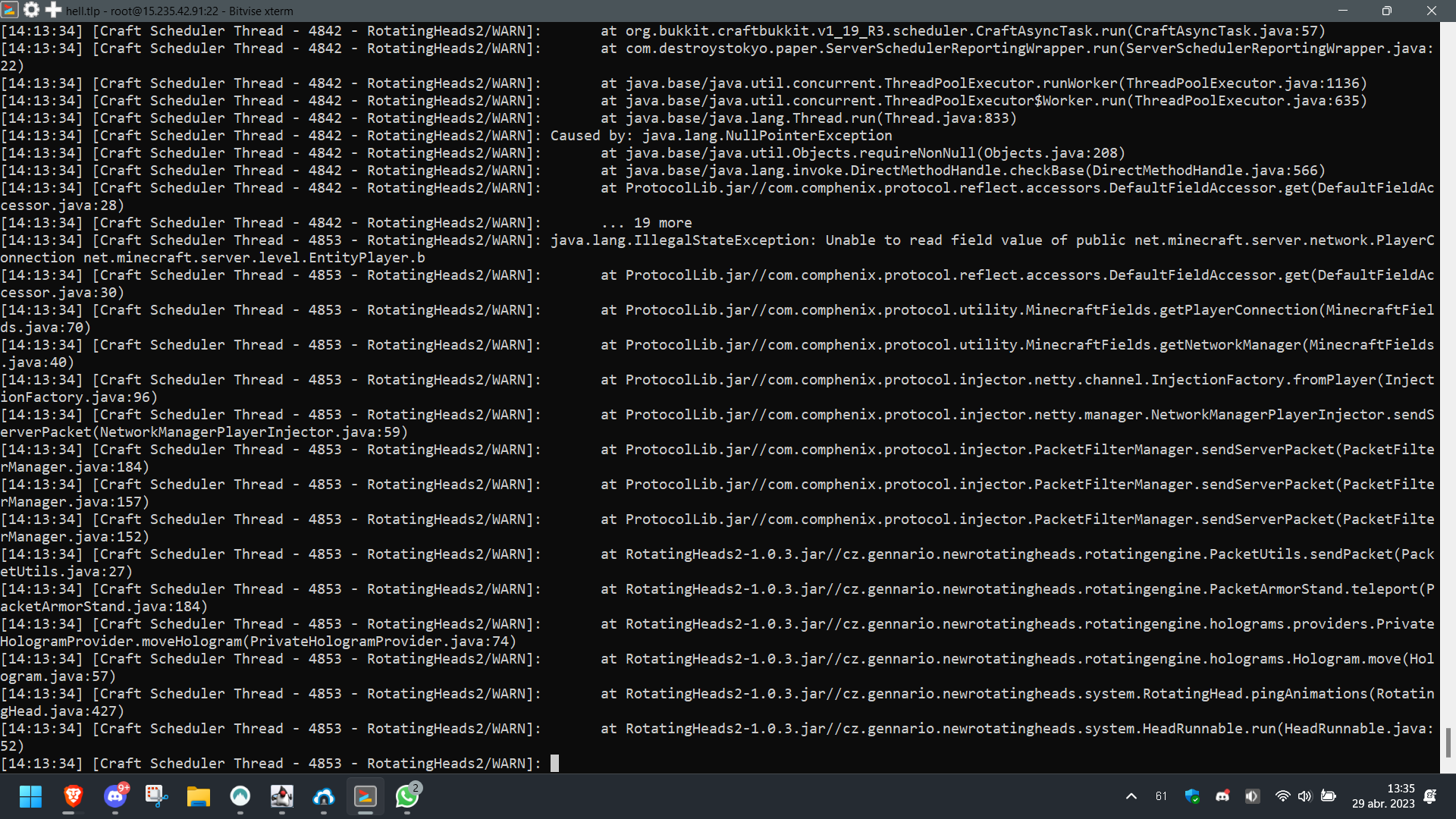This screenshot has height=819, width=1456.
Task: Open calendar via clock 13:35
Action: click(x=1383, y=796)
